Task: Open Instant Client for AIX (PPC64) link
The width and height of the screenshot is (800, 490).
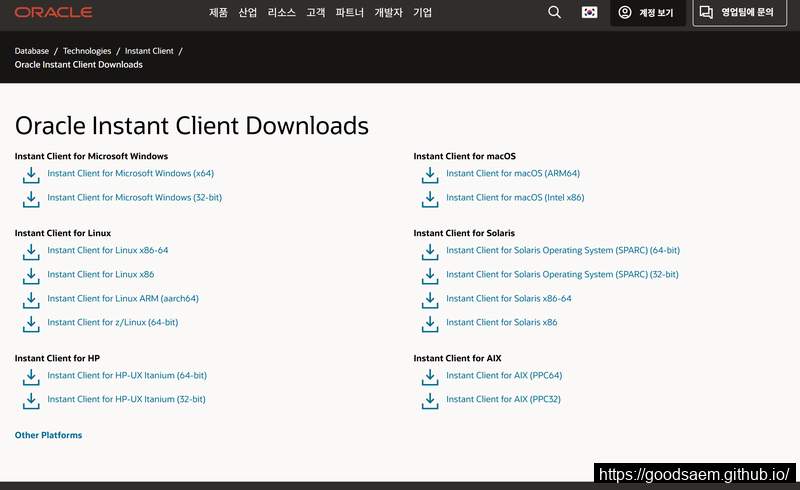Action: click(x=504, y=375)
